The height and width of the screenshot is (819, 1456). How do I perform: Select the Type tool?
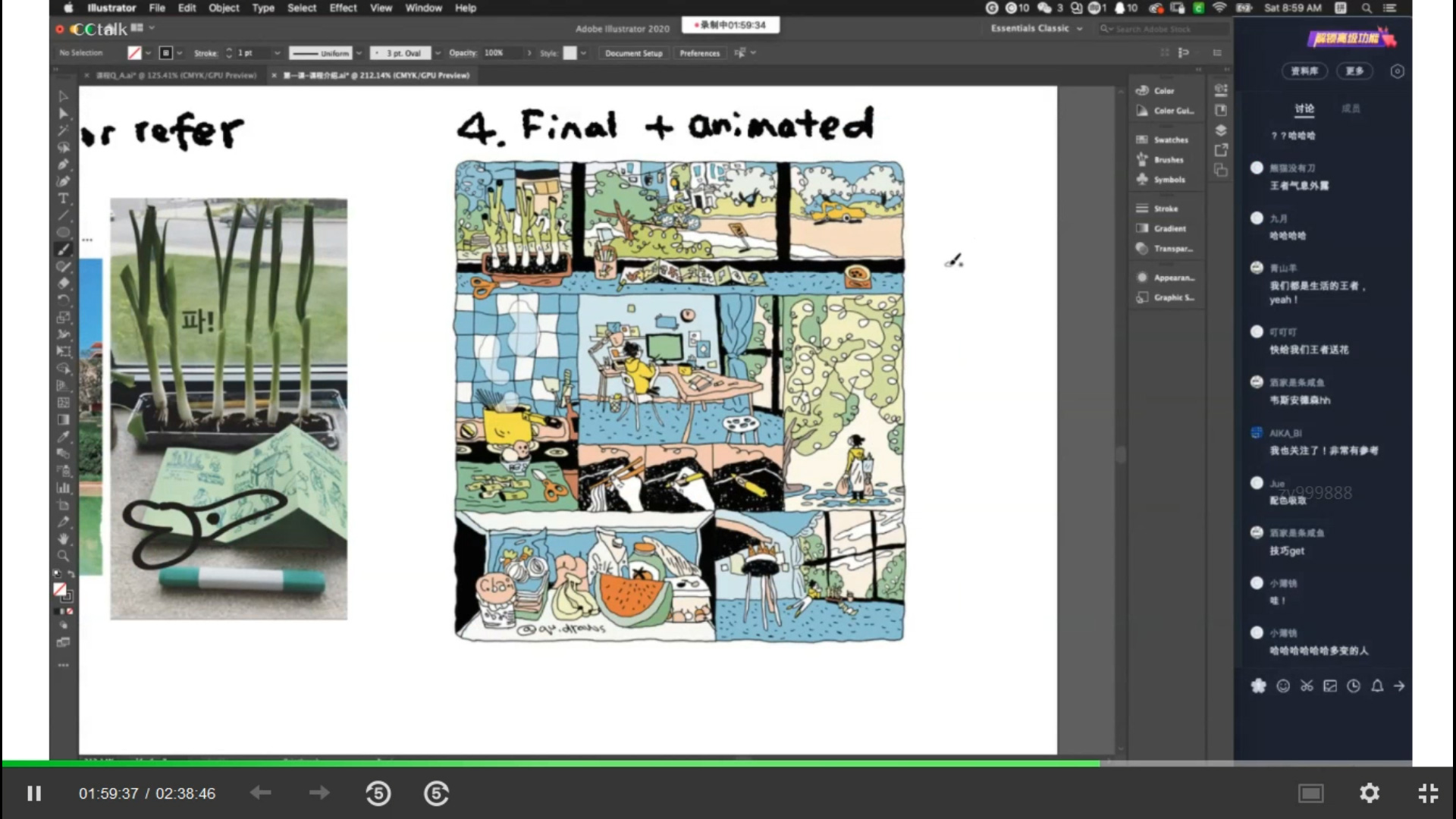pos(64,199)
